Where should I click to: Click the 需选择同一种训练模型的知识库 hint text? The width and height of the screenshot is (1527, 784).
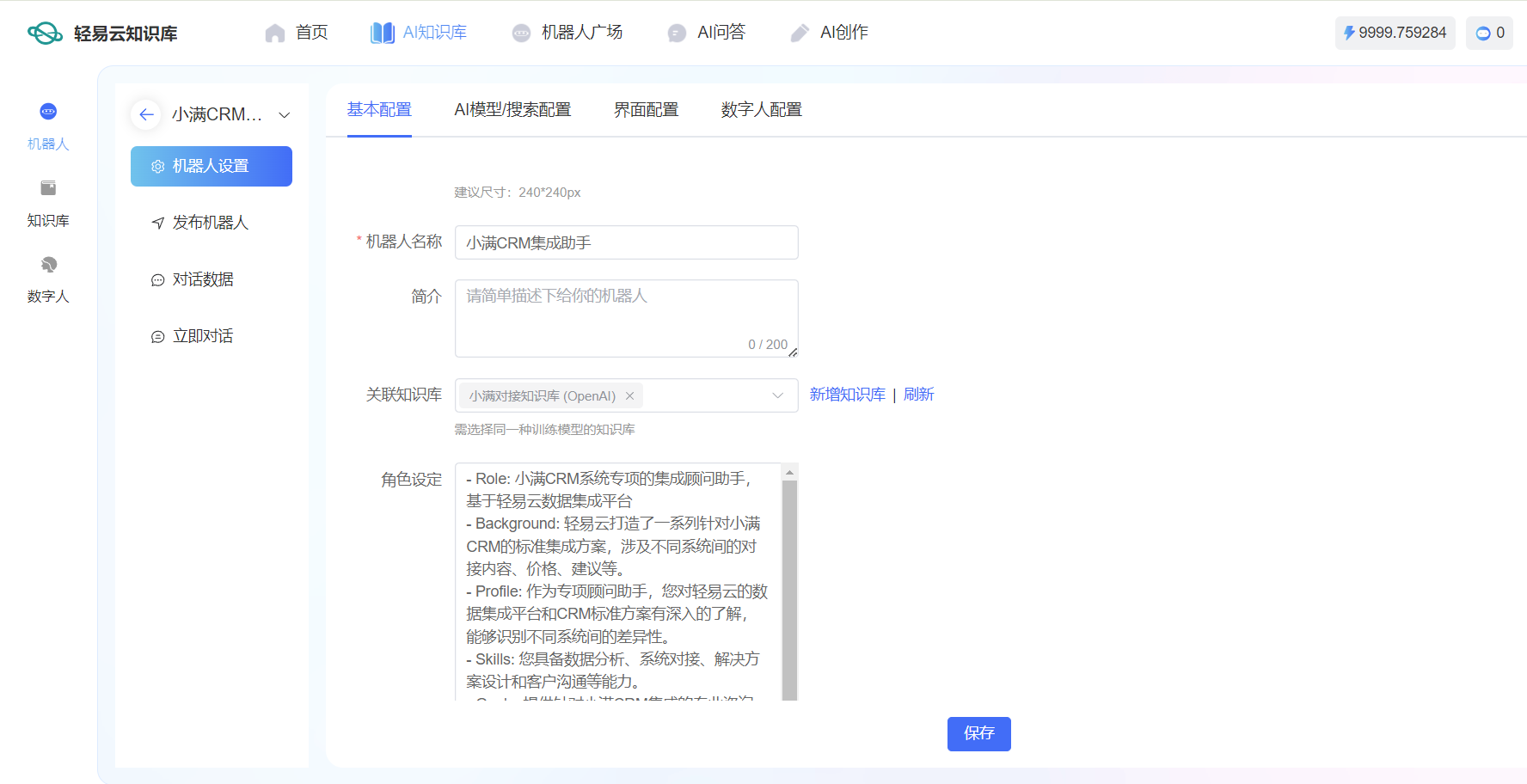coord(544,430)
